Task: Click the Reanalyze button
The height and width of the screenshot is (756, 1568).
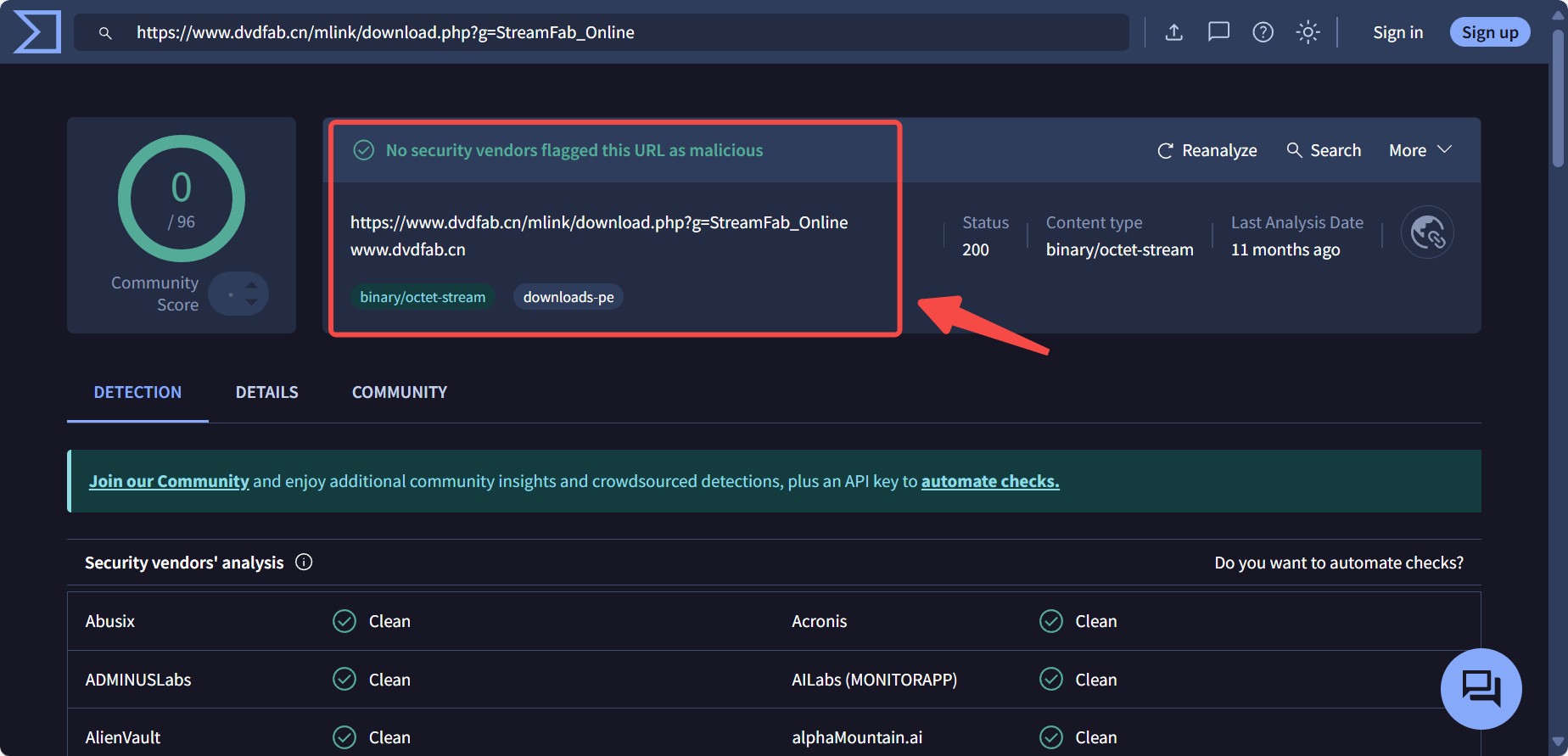Action: pyautogui.click(x=1207, y=150)
